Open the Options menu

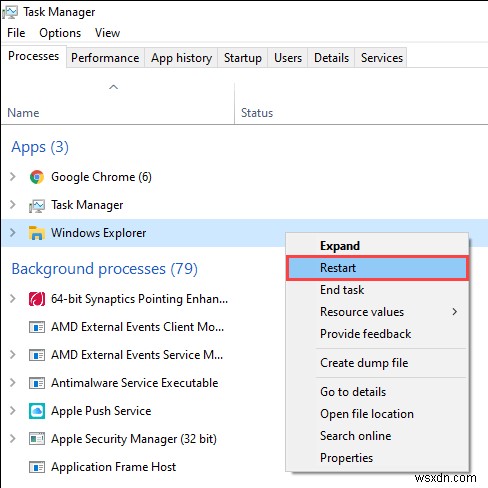[60, 33]
